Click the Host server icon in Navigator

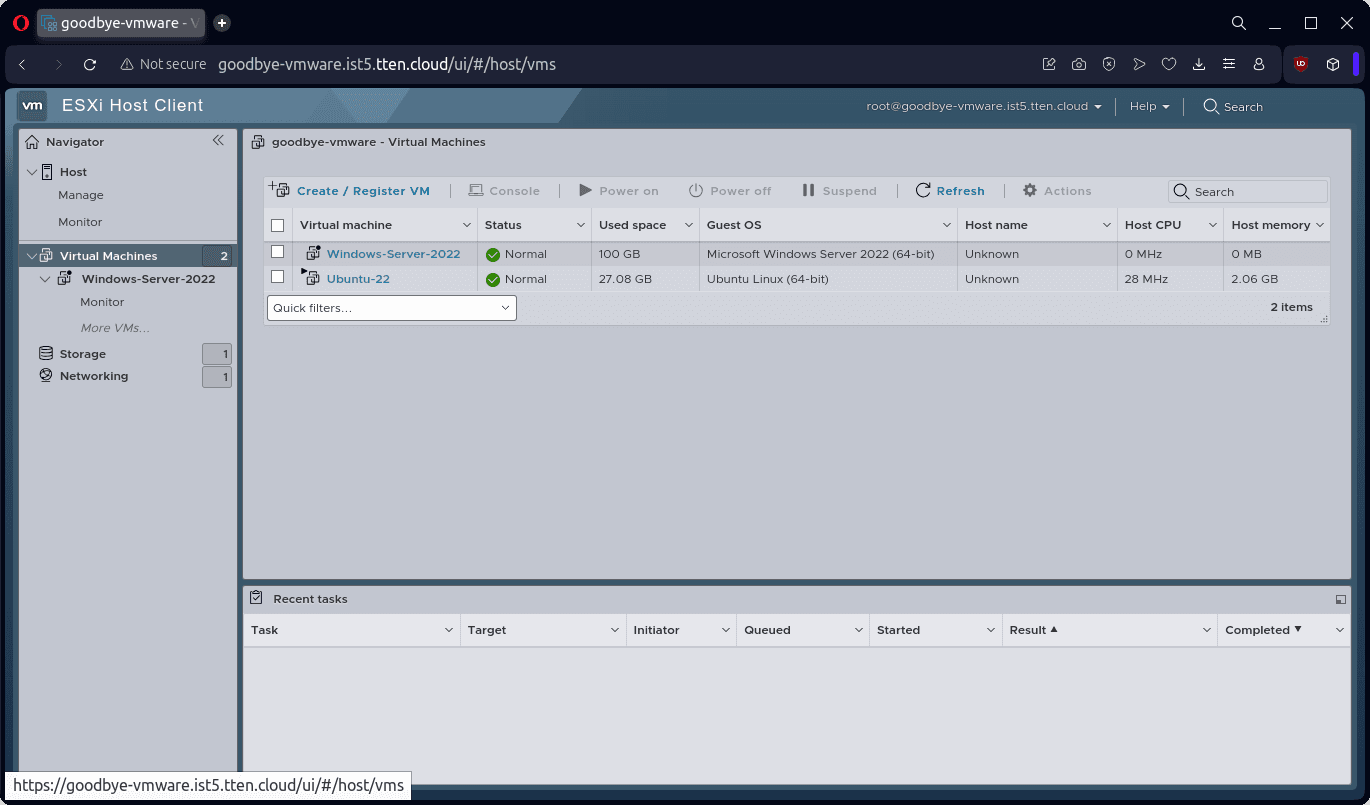(47, 172)
